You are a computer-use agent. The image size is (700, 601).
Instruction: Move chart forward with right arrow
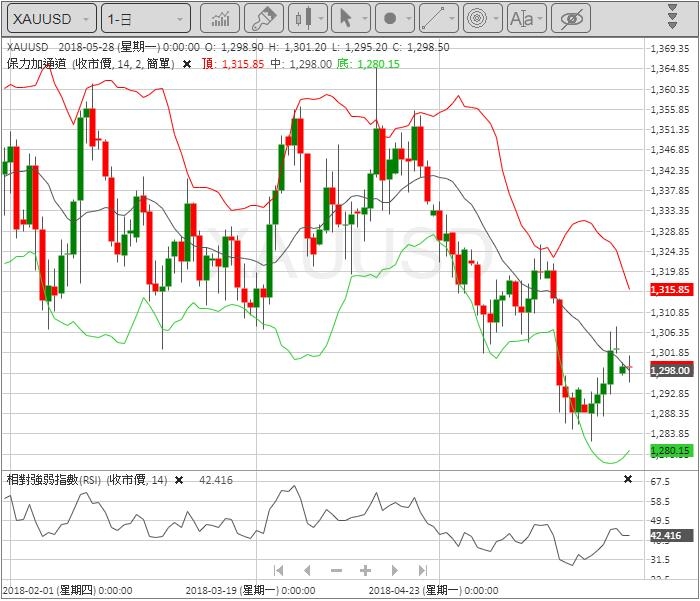(x=394, y=570)
